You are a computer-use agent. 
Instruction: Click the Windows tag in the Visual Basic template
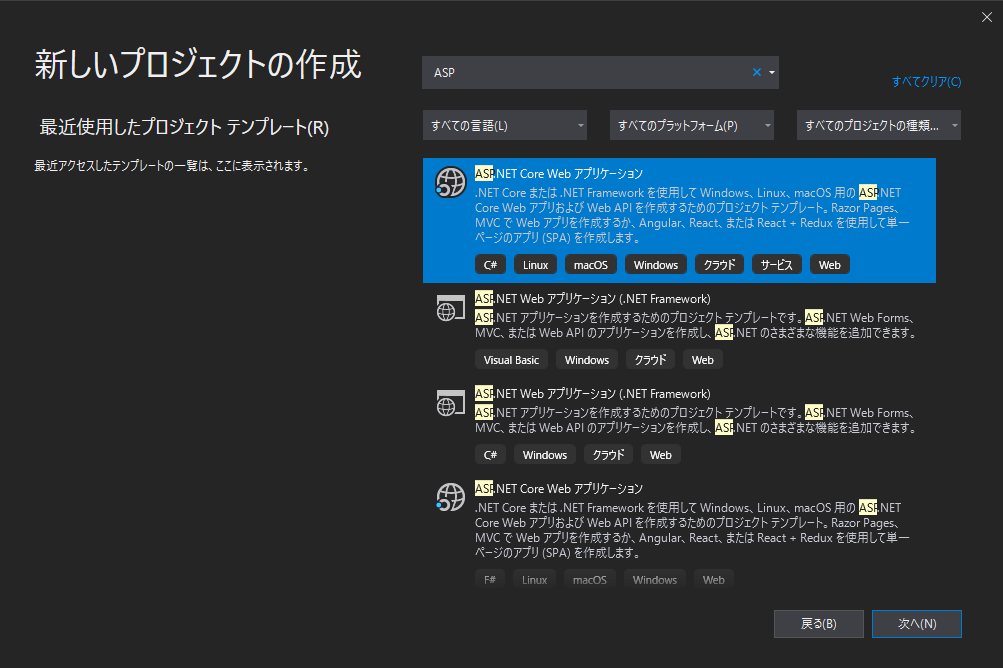click(x=587, y=360)
